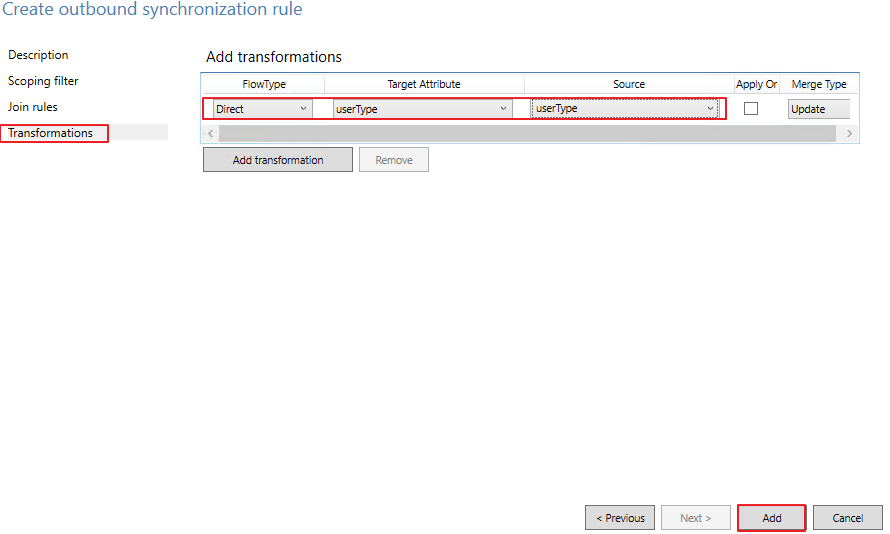
Task: Click the right arrow of horizontal scrollbar
Action: [x=849, y=134]
